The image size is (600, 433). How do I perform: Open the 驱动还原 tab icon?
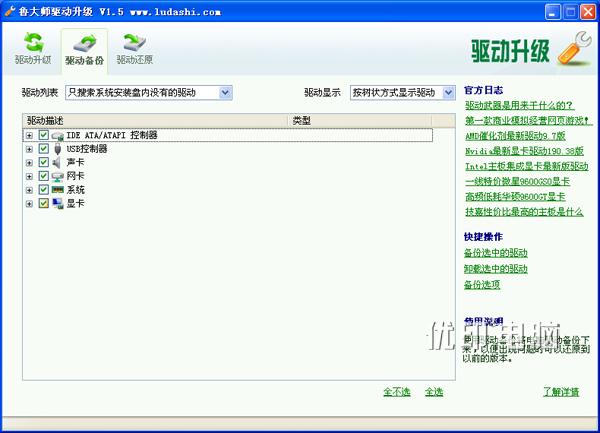click(134, 42)
